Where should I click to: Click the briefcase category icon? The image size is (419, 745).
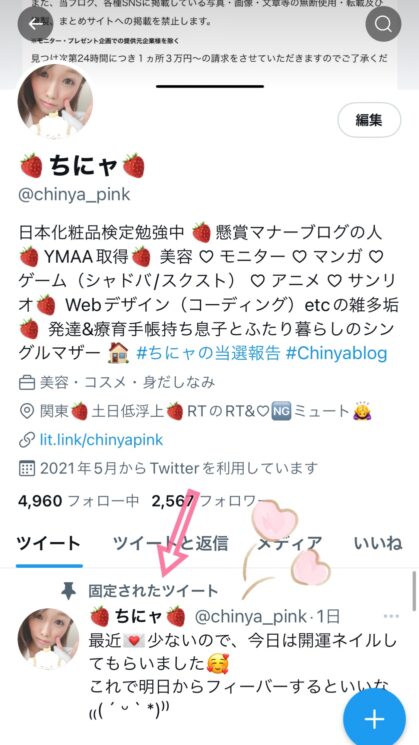click(x=26, y=382)
